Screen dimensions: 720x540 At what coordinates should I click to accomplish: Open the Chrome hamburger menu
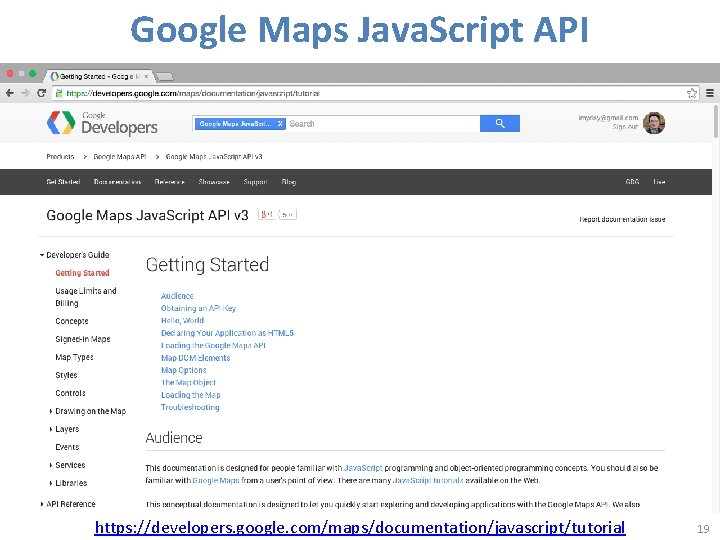click(x=710, y=93)
